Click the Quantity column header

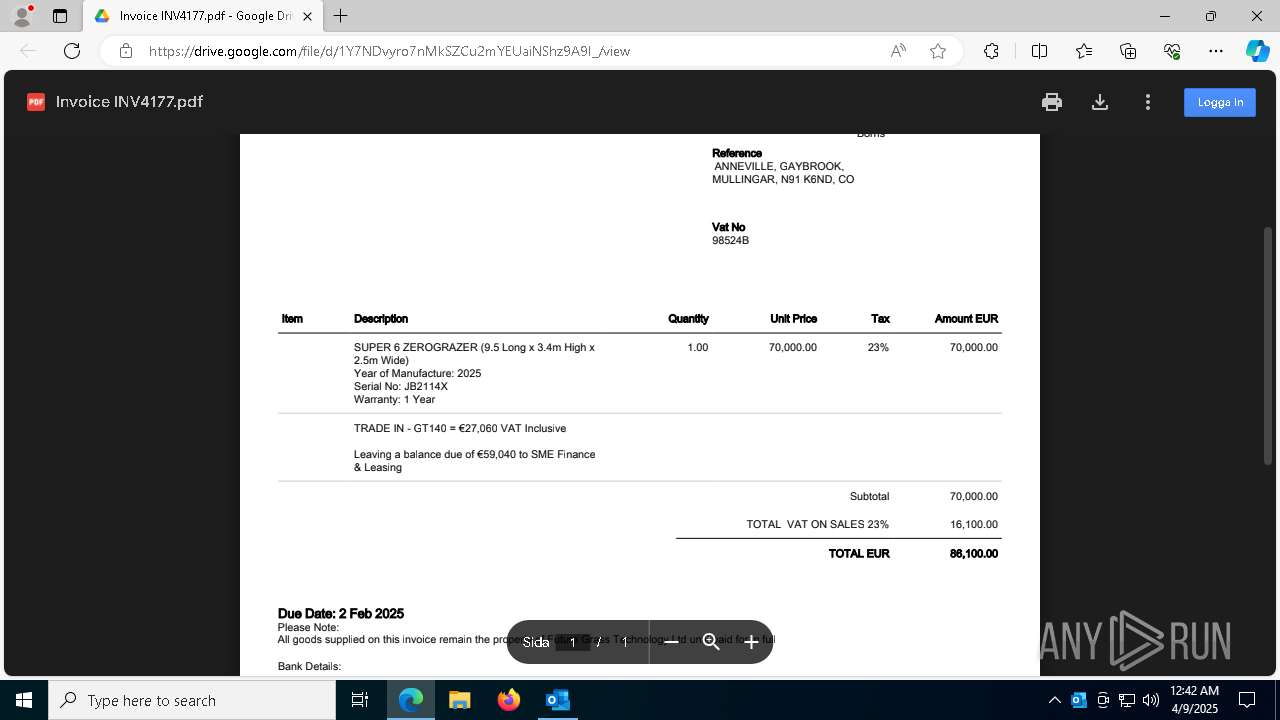click(x=688, y=319)
